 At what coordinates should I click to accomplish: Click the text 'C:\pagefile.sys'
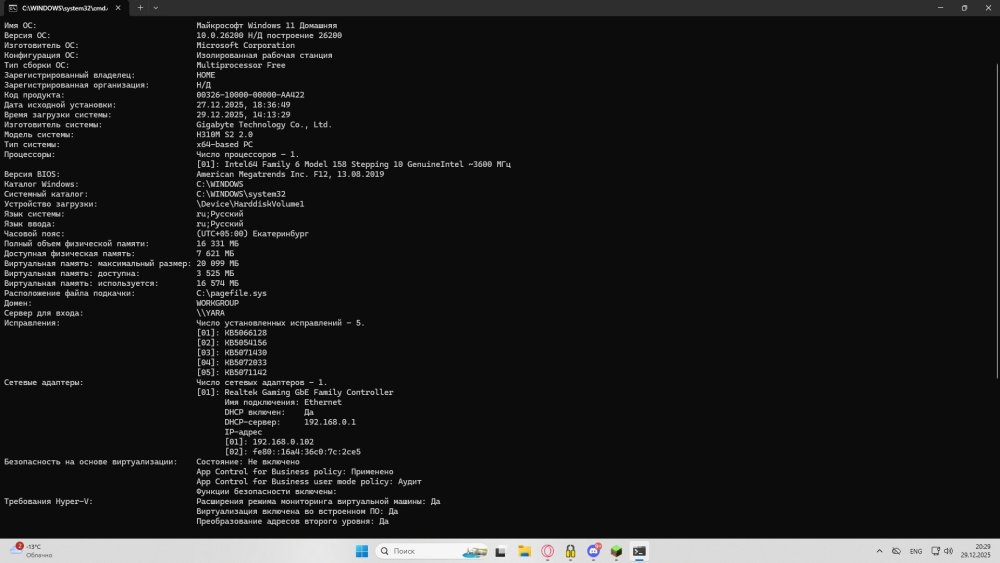coord(232,293)
